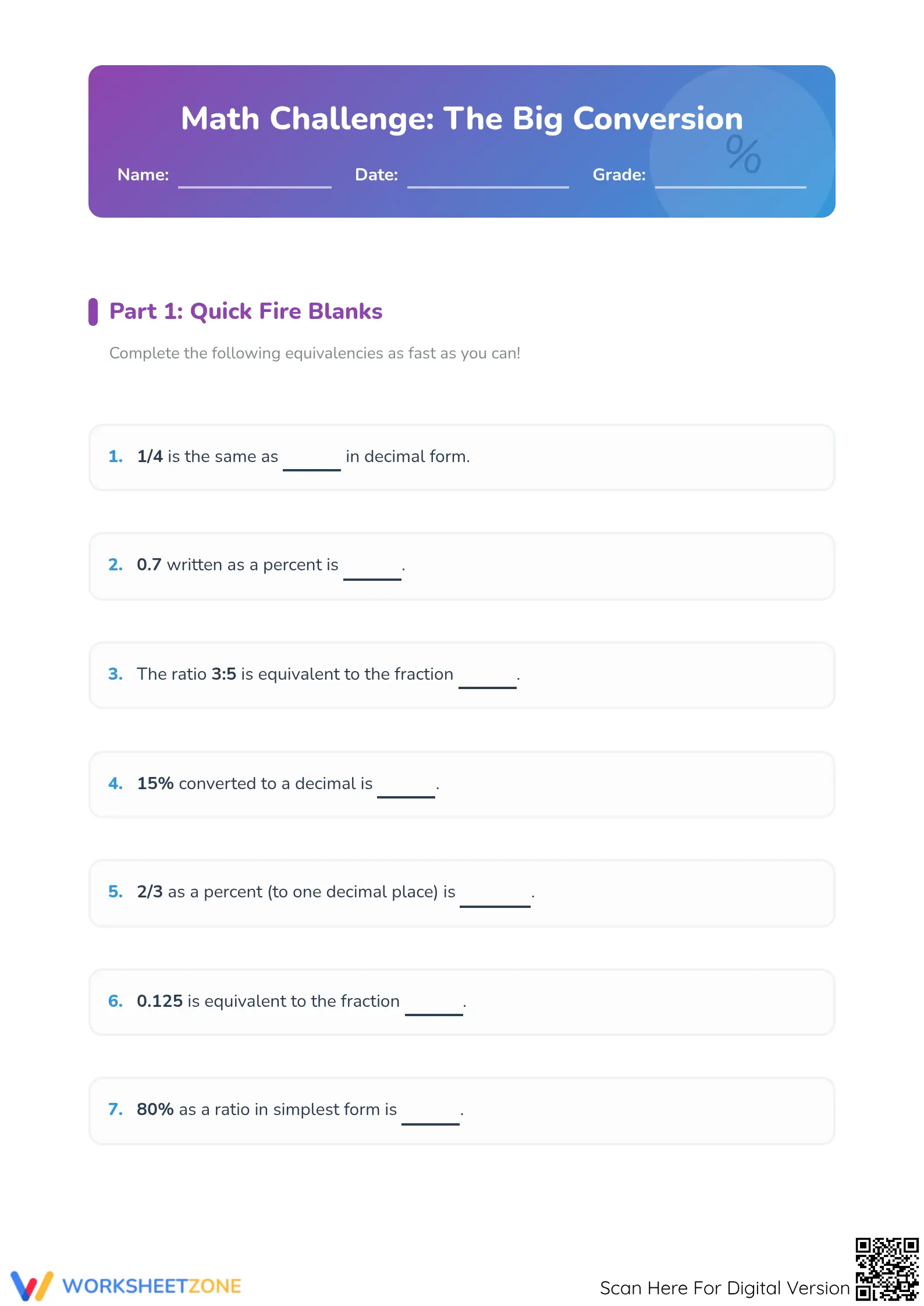Click the Grade blank line
This screenshot has width=924, height=1306.
(730, 186)
